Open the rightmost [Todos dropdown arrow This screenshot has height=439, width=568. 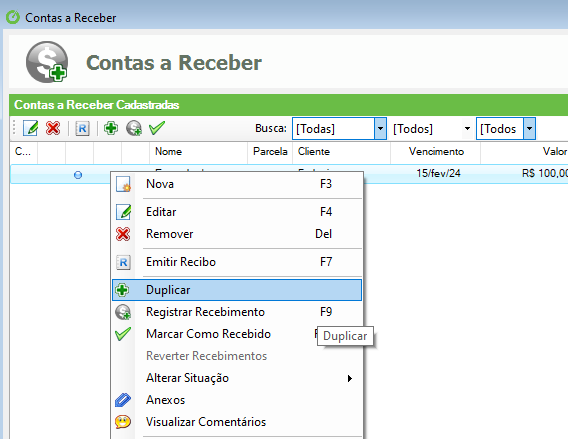pos(529,128)
